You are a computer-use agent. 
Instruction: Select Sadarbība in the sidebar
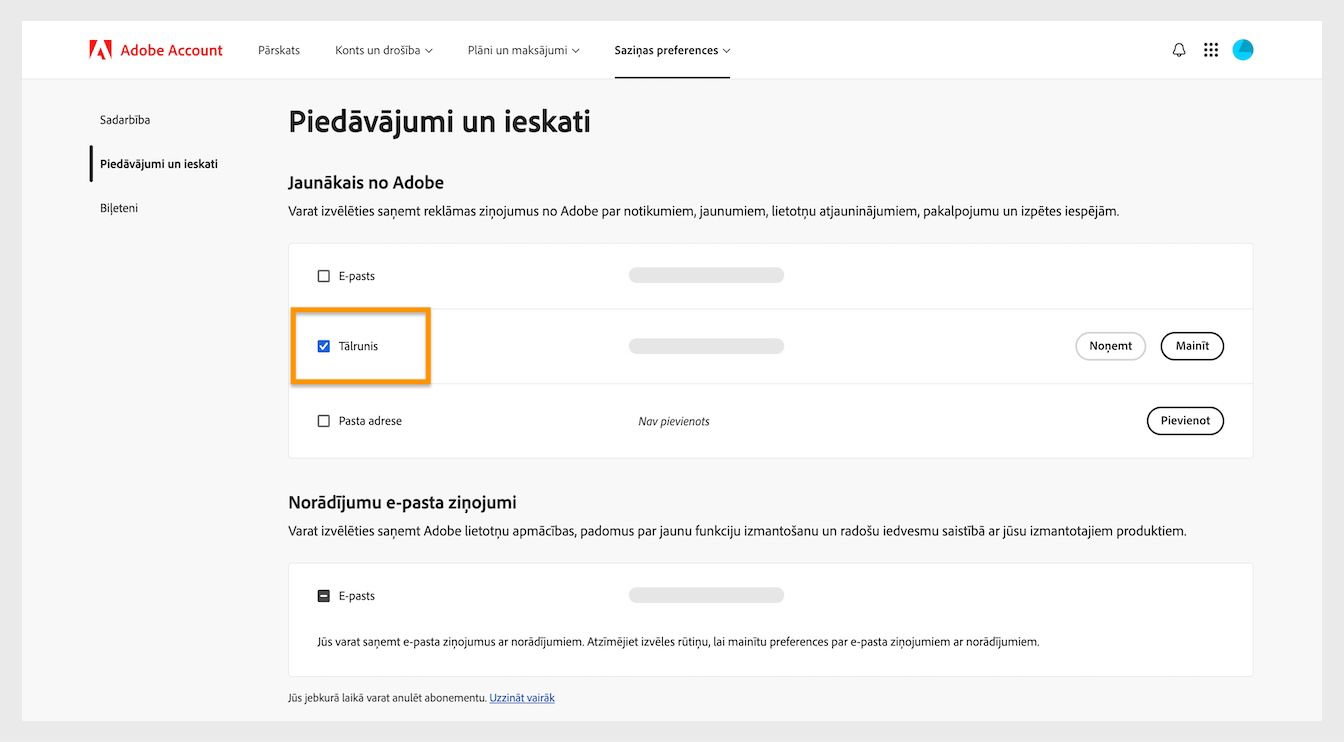pyautogui.click(x=125, y=120)
